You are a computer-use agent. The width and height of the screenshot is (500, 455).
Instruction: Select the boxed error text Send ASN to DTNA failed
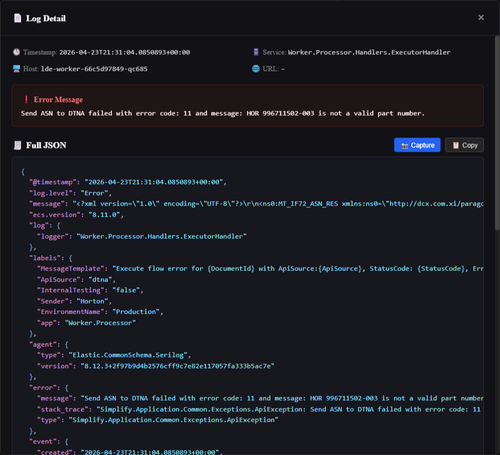click(x=223, y=113)
